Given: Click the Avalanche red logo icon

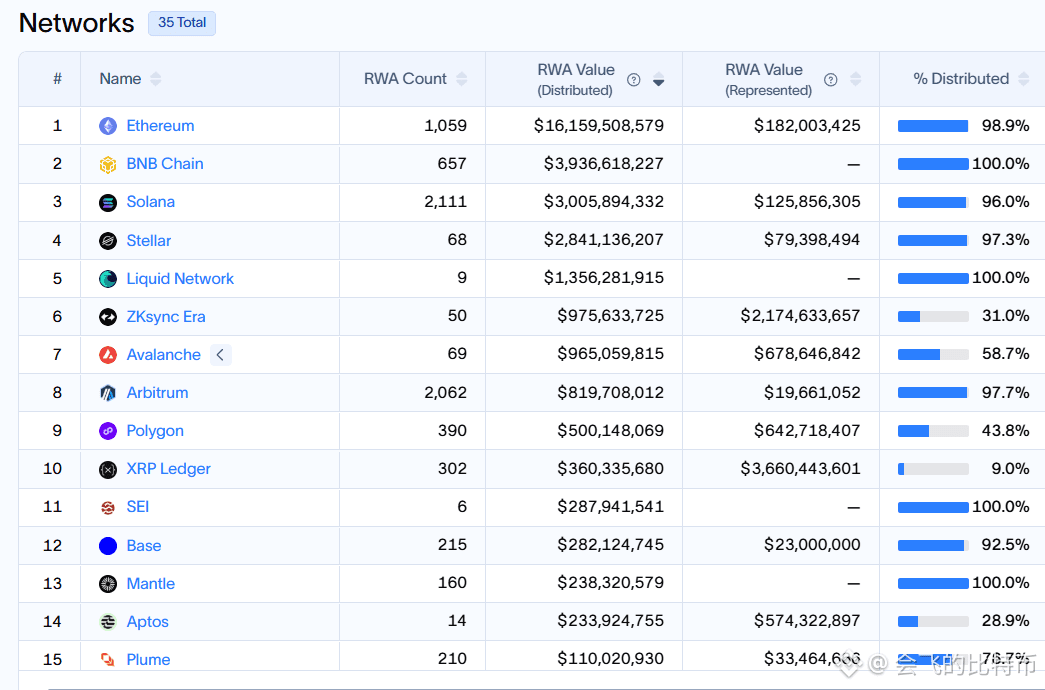Looking at the screenshot, I should point(108,355).
